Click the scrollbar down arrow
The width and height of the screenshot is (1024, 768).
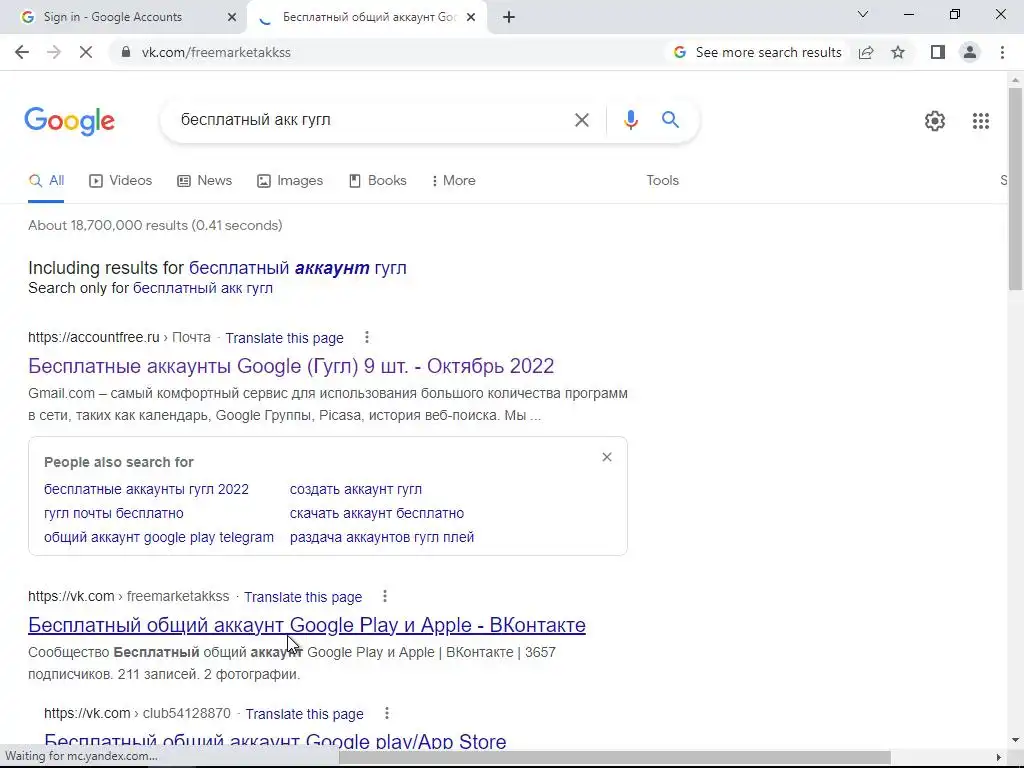coord(1015,741)
